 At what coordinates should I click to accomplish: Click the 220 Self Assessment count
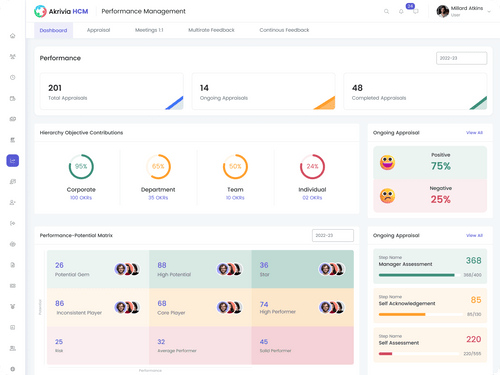(x=473, y=339)
